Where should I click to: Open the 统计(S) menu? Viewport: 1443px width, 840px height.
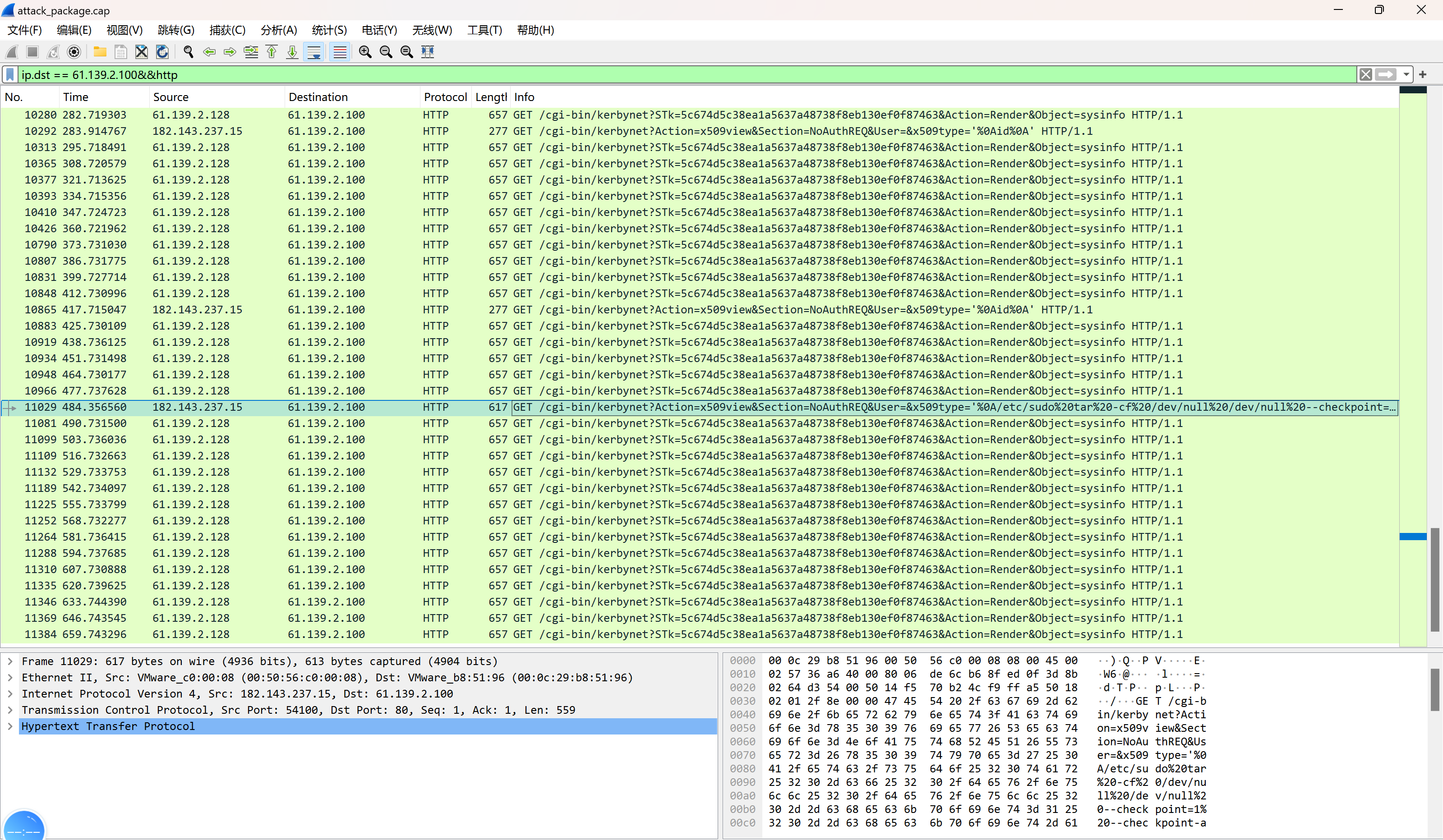tap(329, 30)
